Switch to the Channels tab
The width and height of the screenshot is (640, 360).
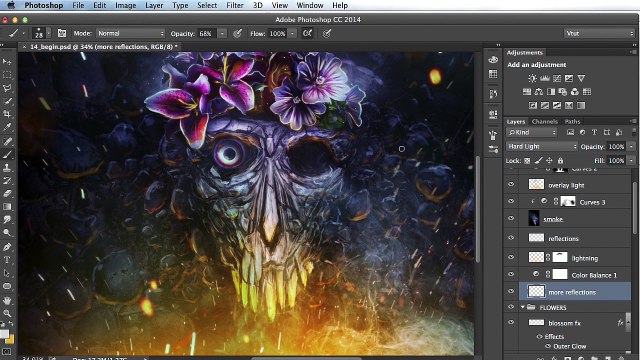(x=544, y=122)
